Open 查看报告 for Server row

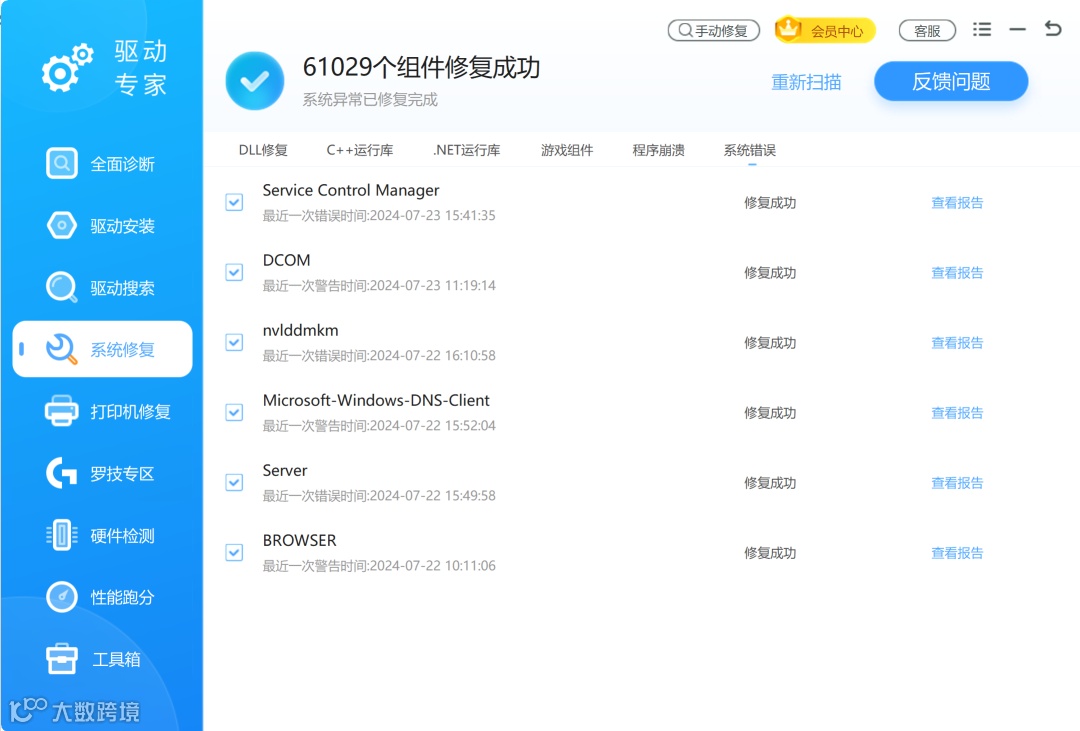957,483
